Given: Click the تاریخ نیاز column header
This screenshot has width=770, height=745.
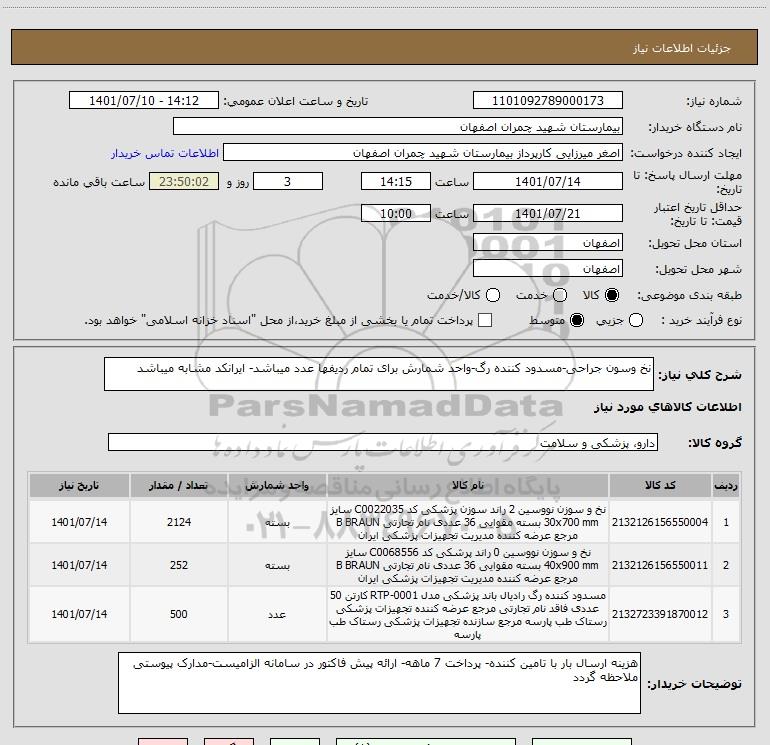Looking at the screenshot, I should pyautogui.click(x=79, y=486).
